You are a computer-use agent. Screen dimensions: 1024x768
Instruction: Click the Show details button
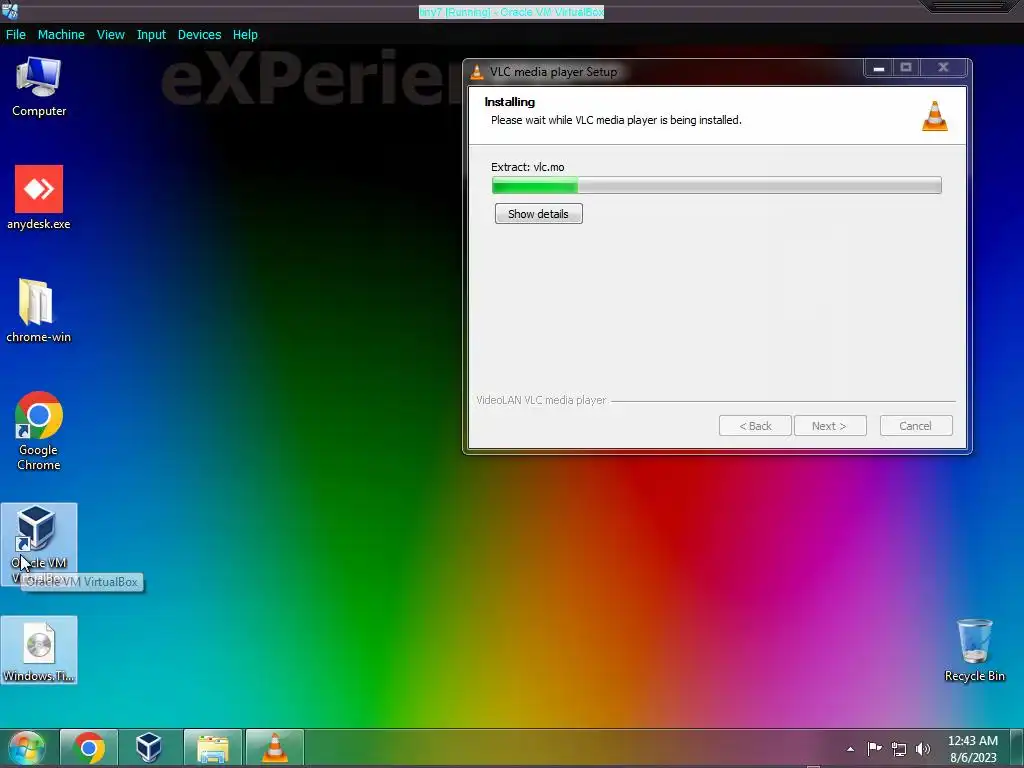click(538, 214)
